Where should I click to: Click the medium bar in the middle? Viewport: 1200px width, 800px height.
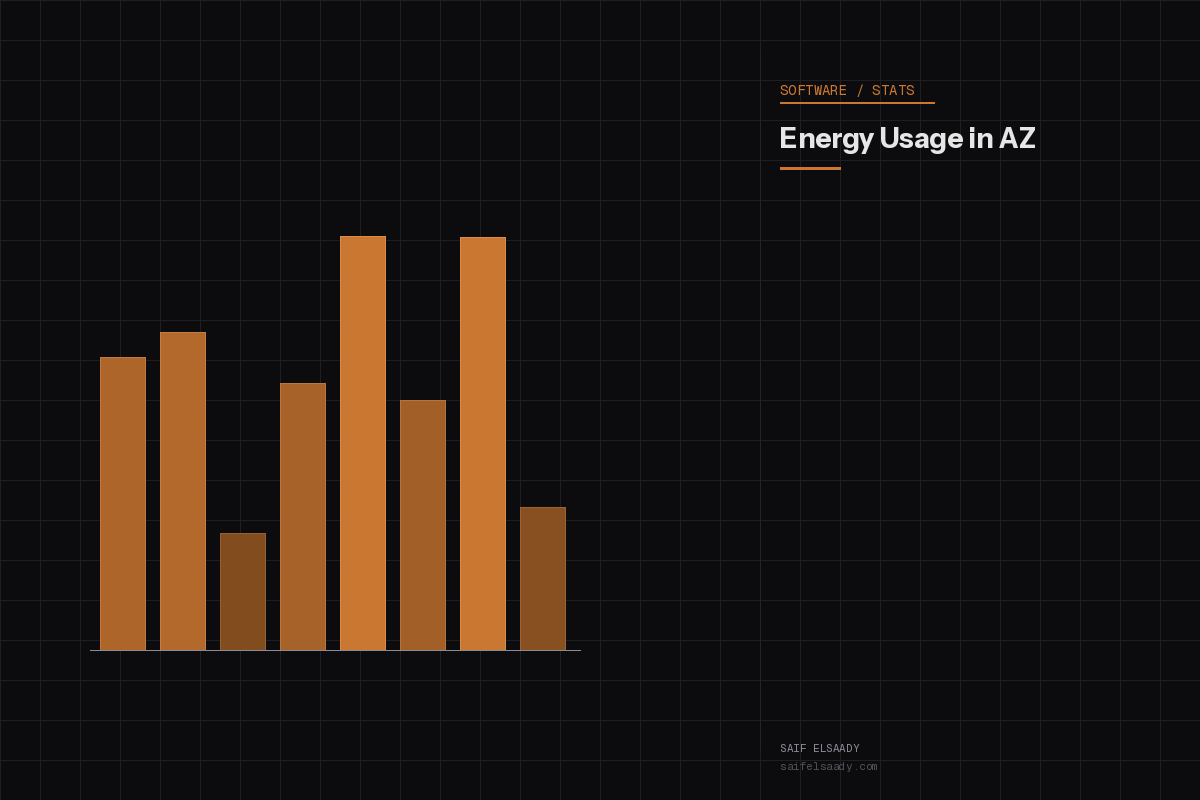[x=423, y=525]
